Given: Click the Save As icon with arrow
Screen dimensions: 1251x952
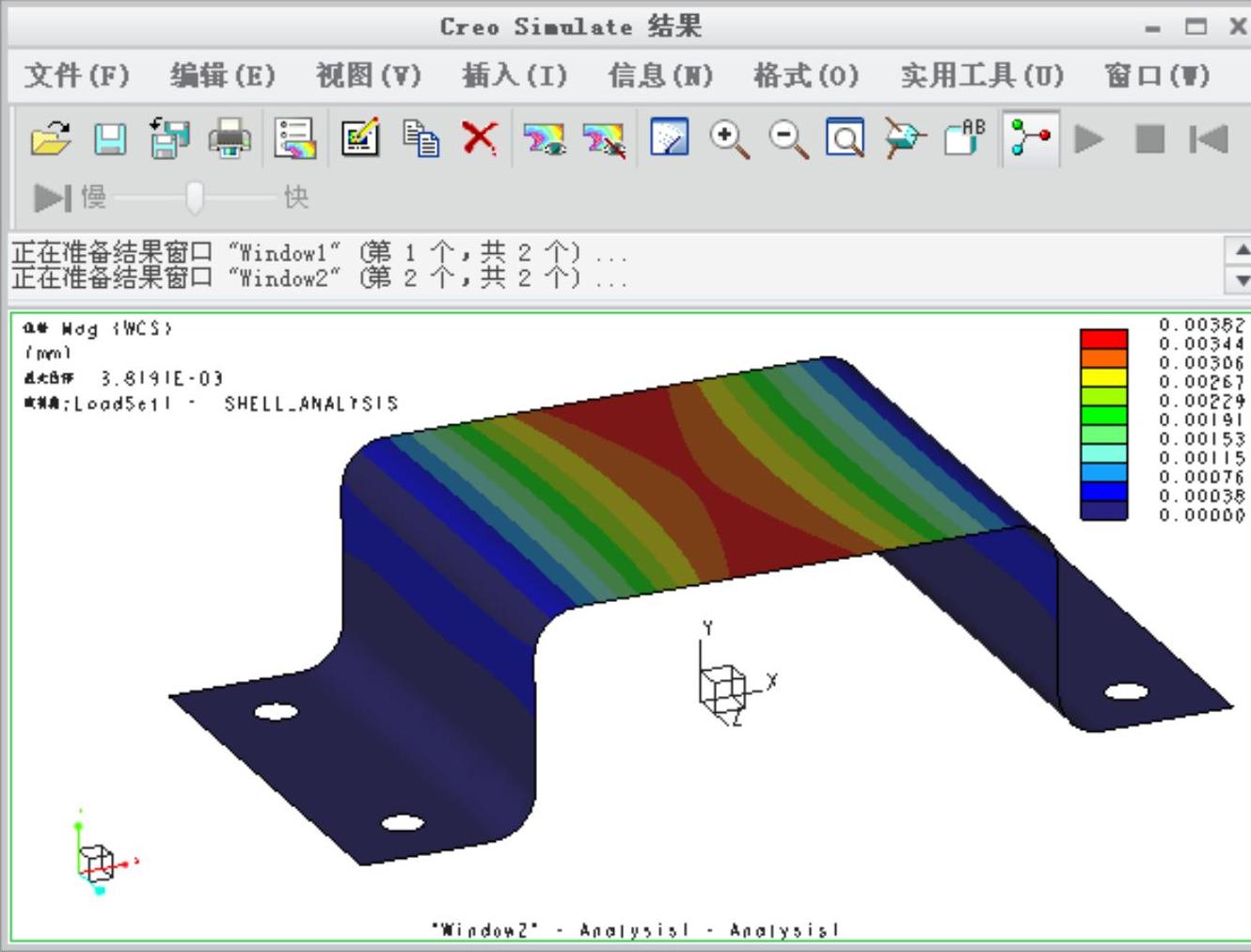Looking at the screenshot, I should point(169,138).
